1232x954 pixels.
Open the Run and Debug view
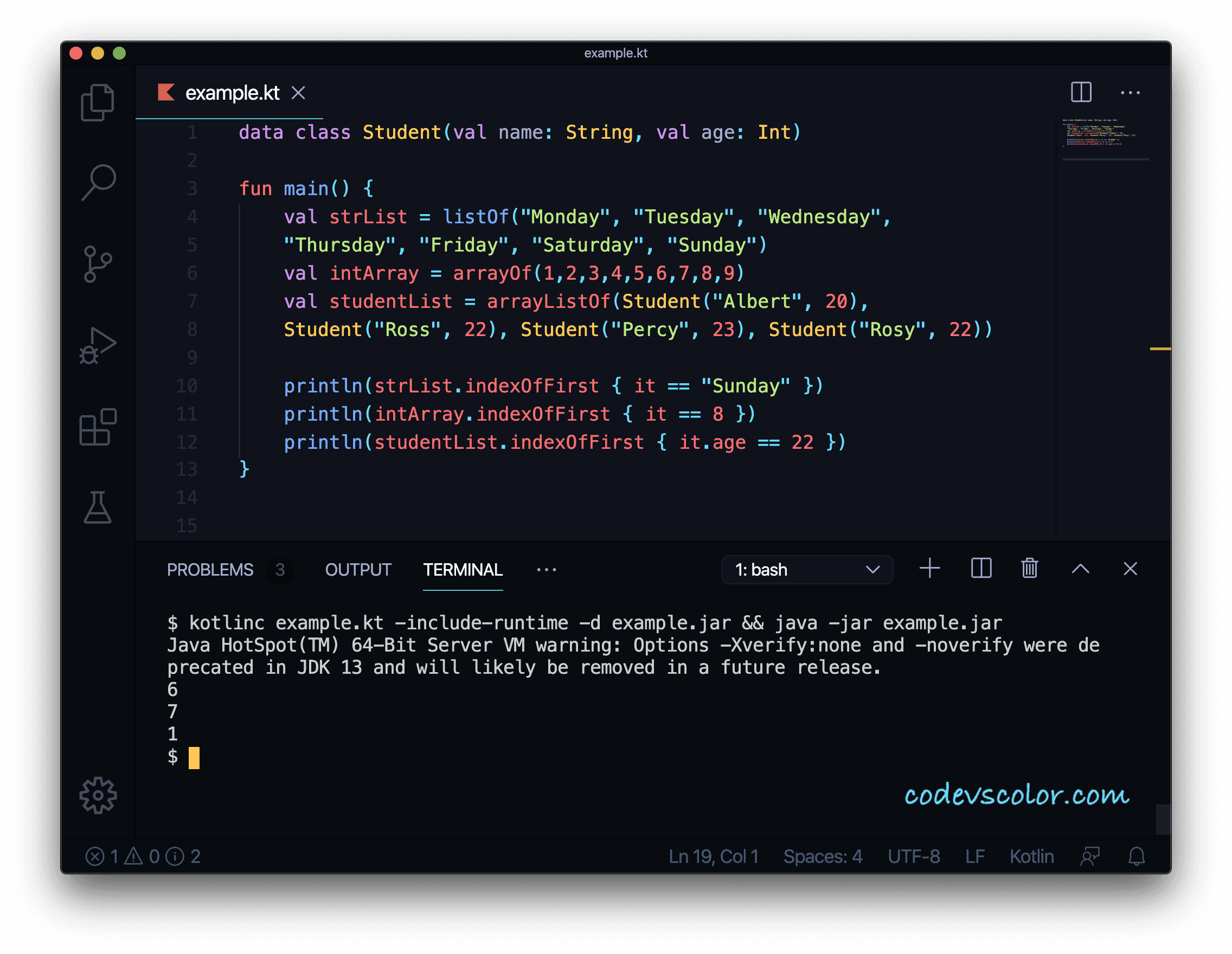[98, 346]
